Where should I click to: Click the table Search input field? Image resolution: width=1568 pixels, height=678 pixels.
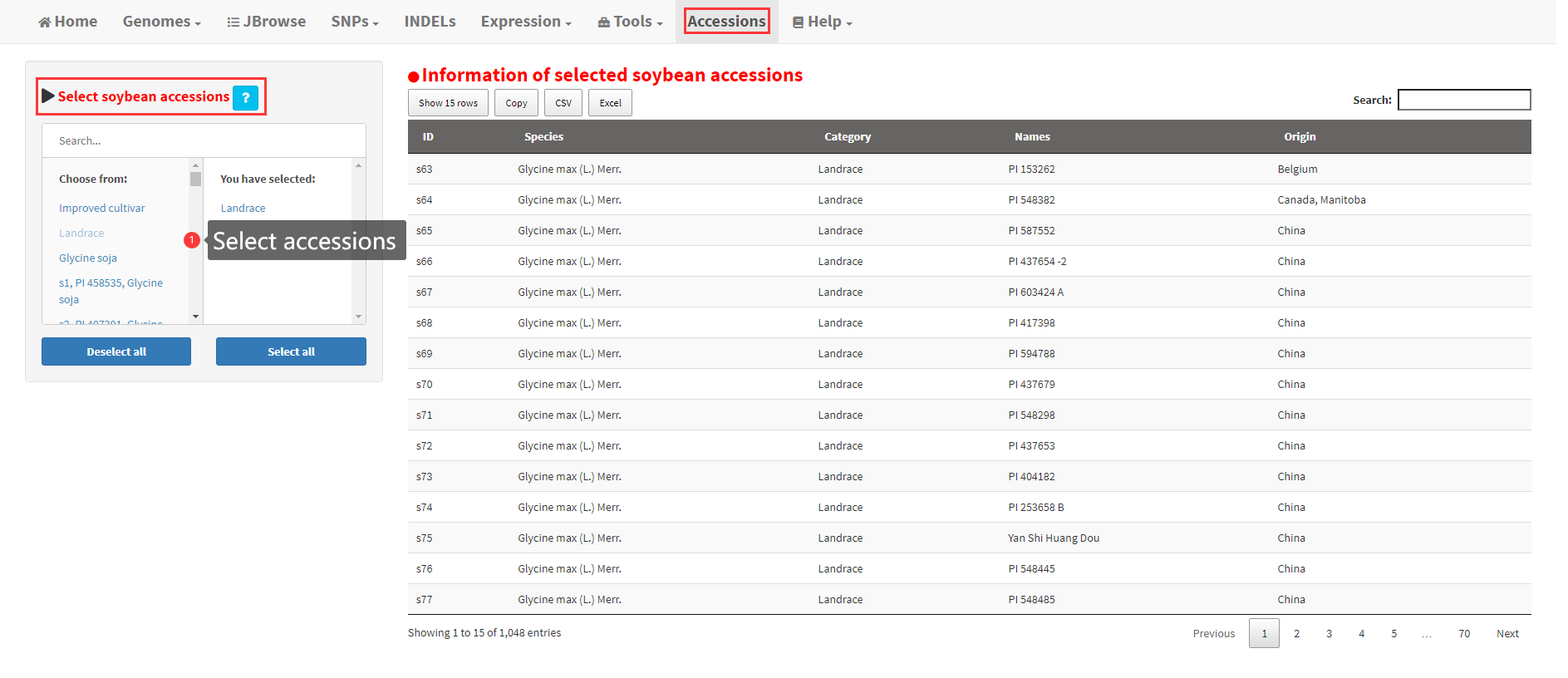click(1463, 100)
